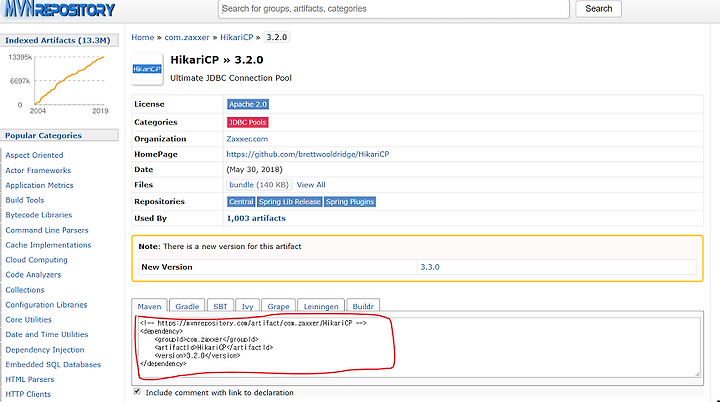This screenshot has width=720, height=402.
Task: Open the Date and Time Utilities category
Action: click(47, 334)
